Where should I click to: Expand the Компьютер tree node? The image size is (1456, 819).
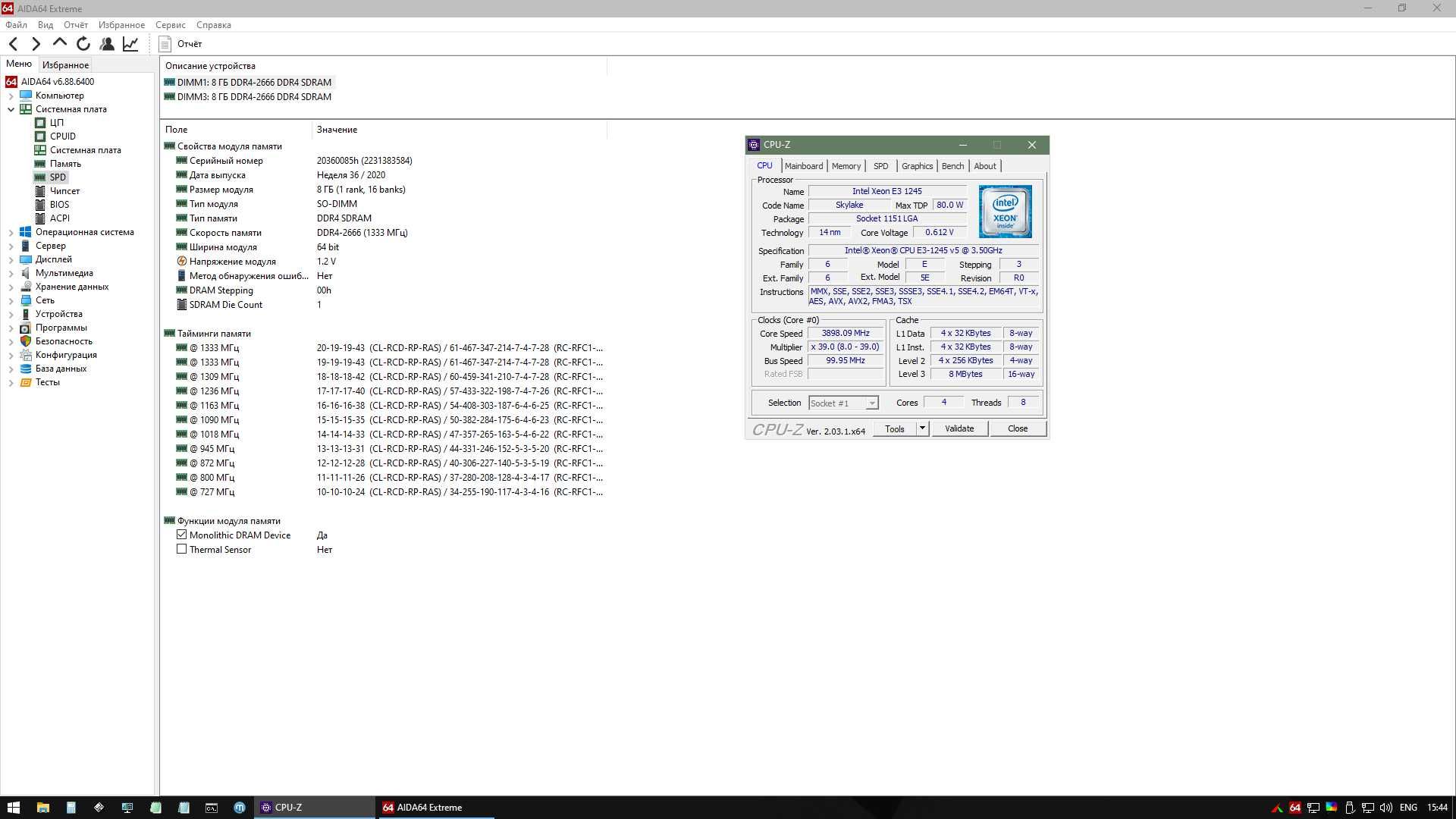10,95
